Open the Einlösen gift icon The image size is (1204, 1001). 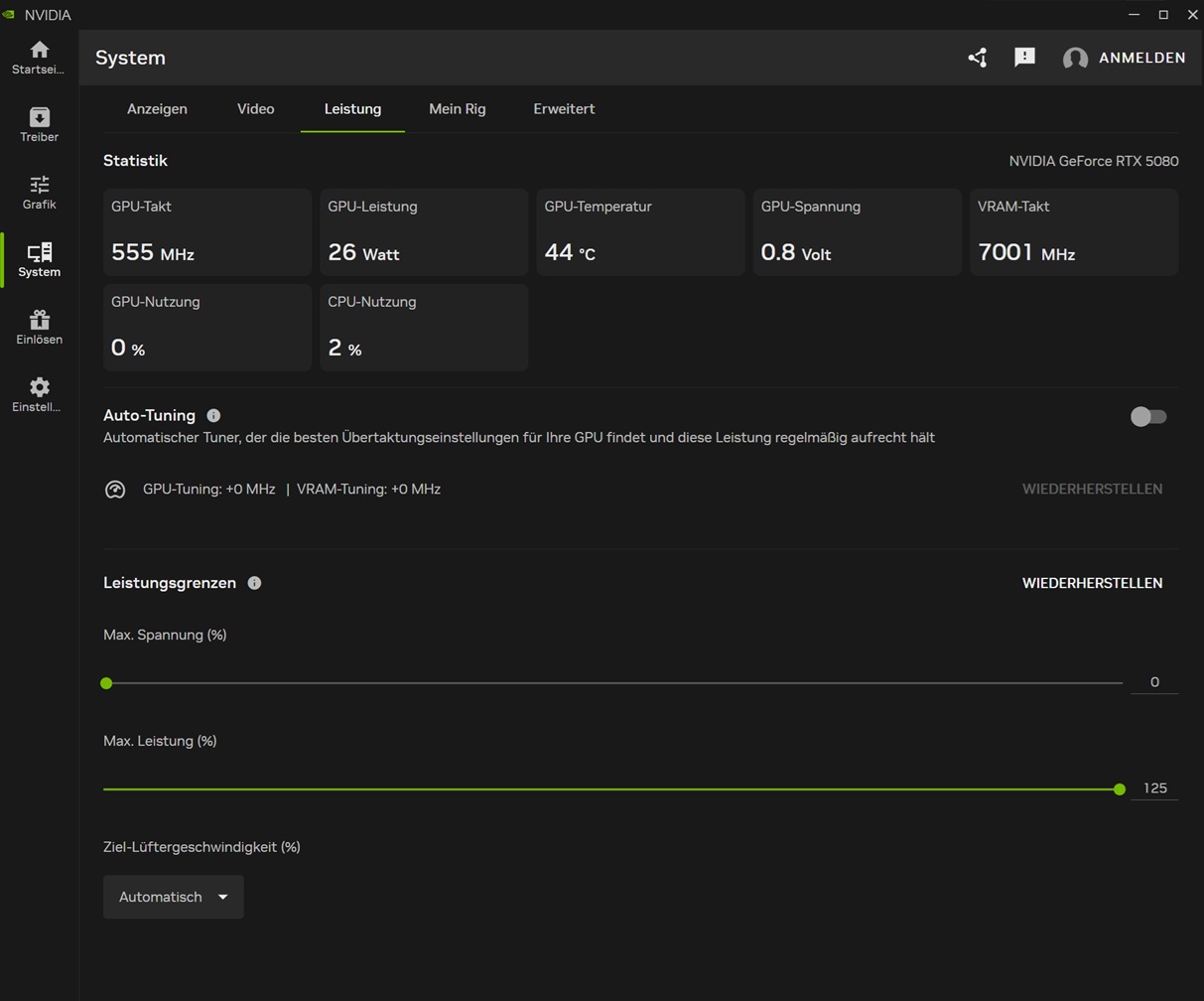click(40, 319)
